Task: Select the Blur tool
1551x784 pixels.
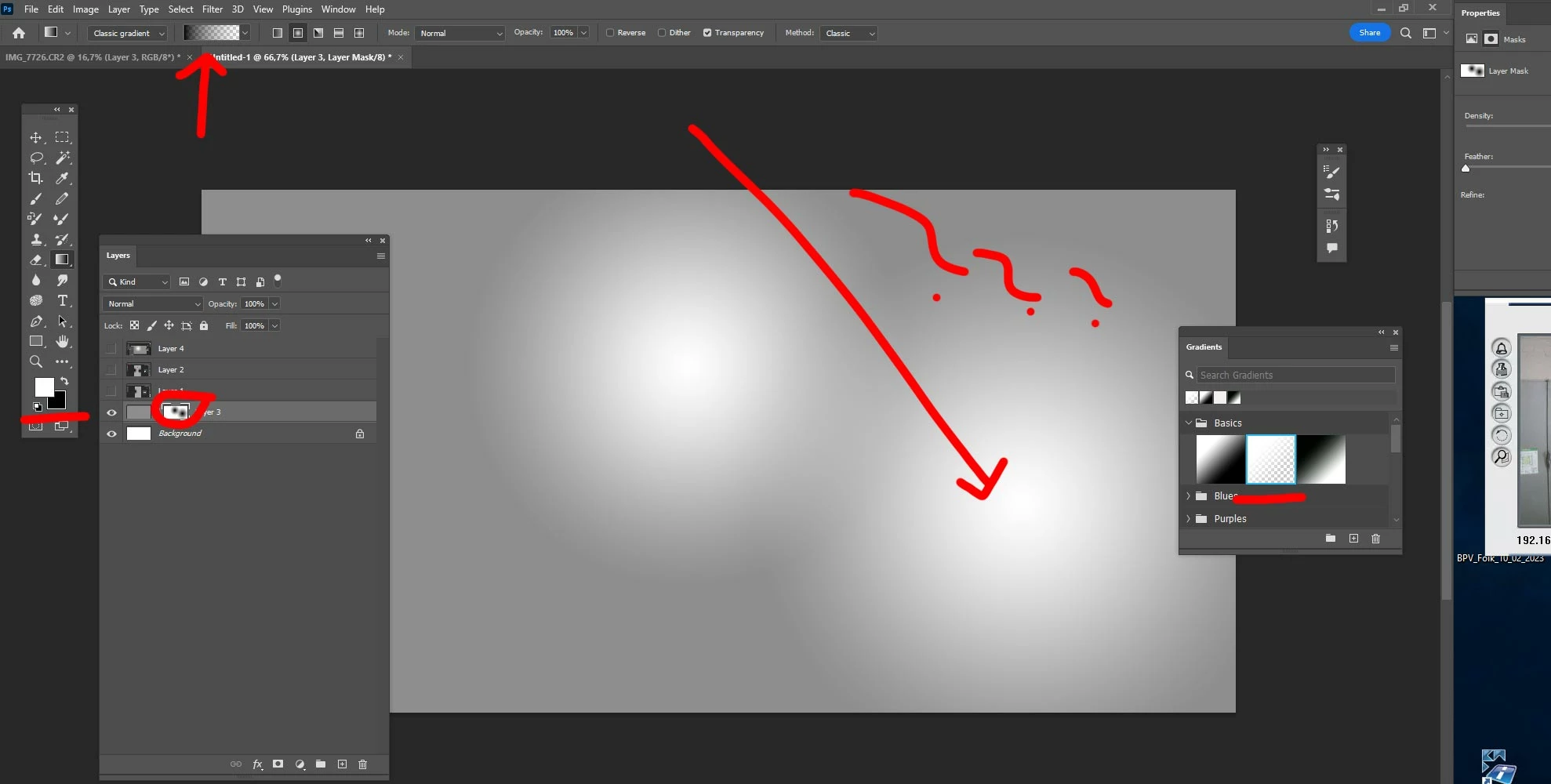Action: click(x=36, y=280)
